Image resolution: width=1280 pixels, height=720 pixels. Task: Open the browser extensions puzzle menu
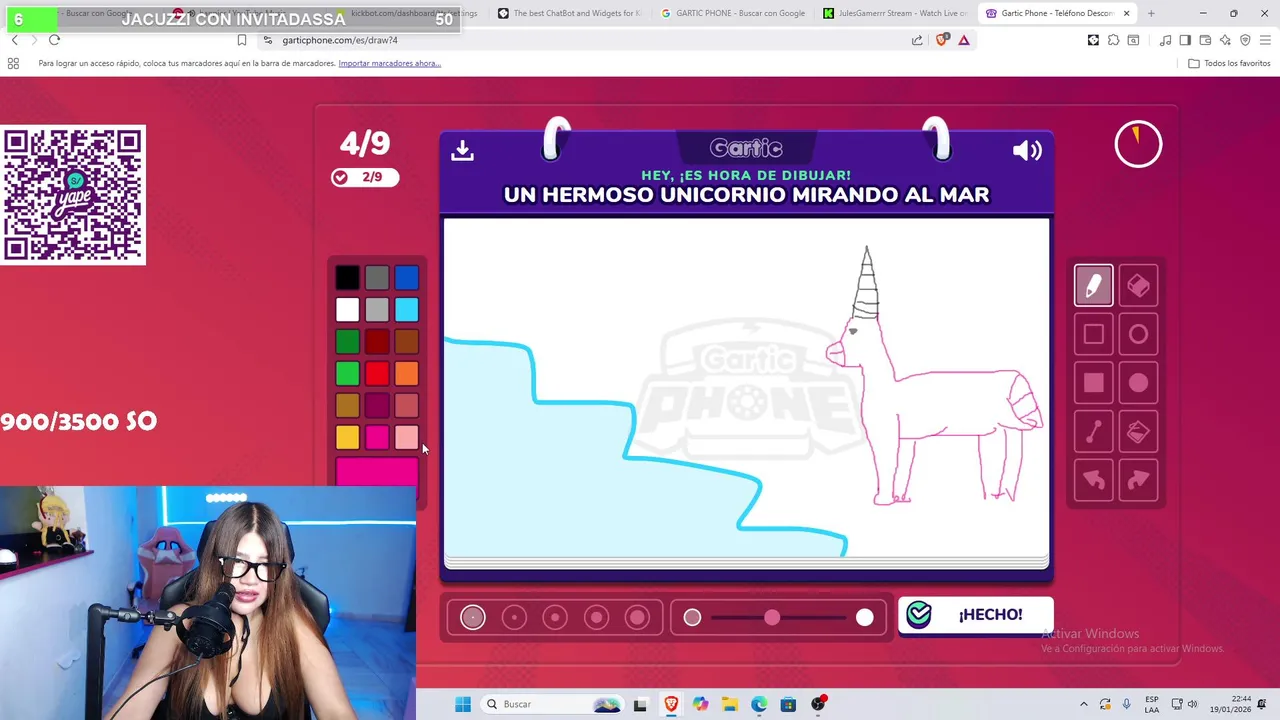1113,40
